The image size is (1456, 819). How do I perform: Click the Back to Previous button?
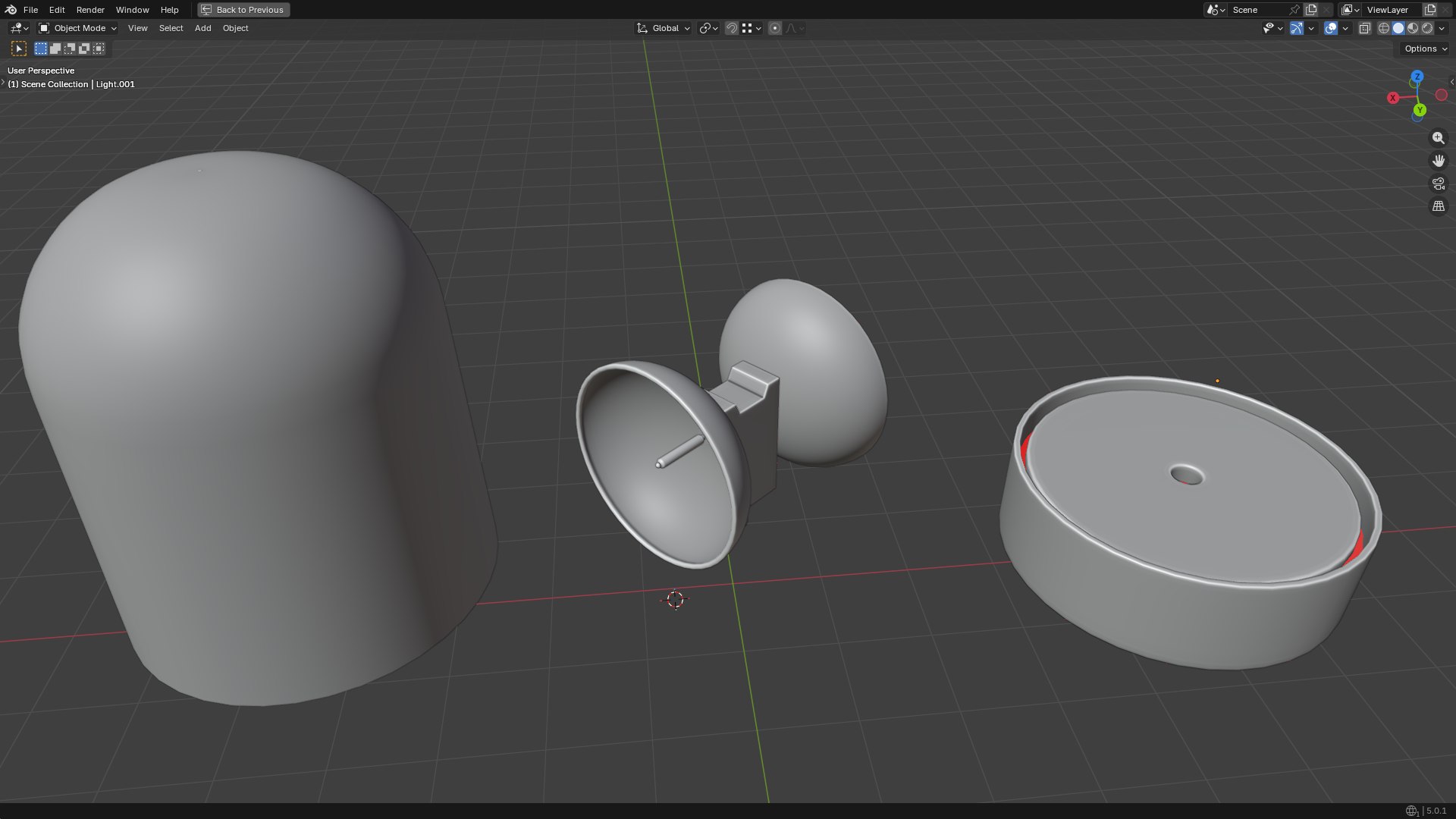243,10
